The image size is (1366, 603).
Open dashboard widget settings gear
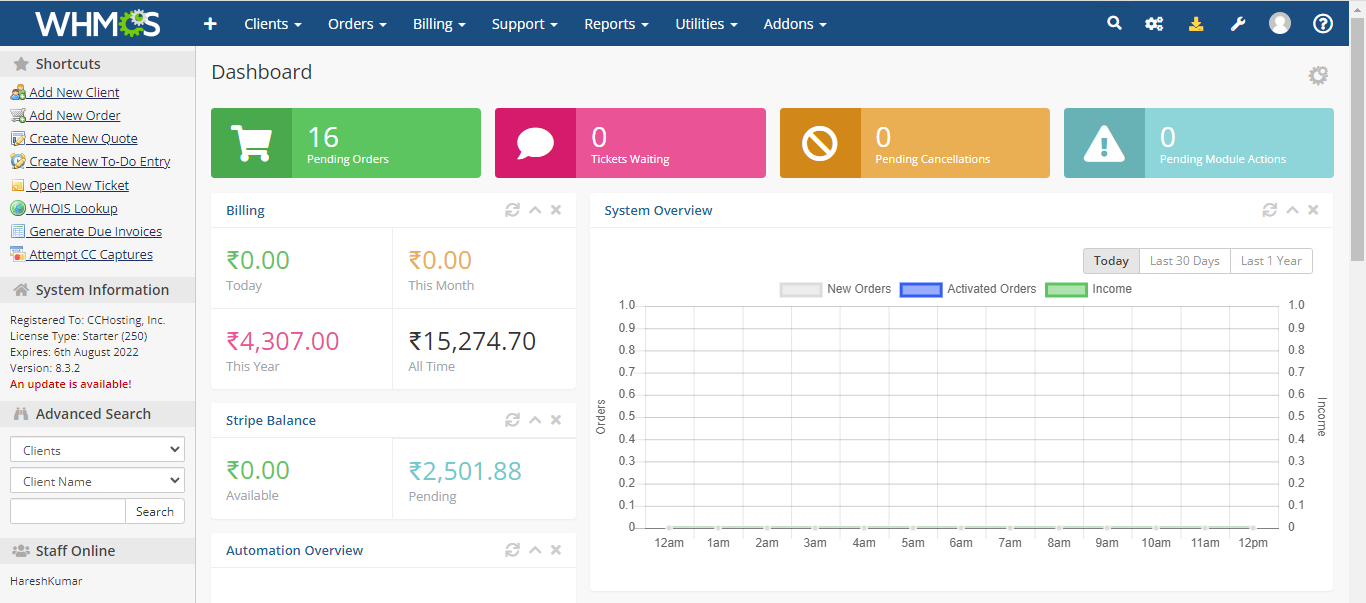(x=1318, y=75)
